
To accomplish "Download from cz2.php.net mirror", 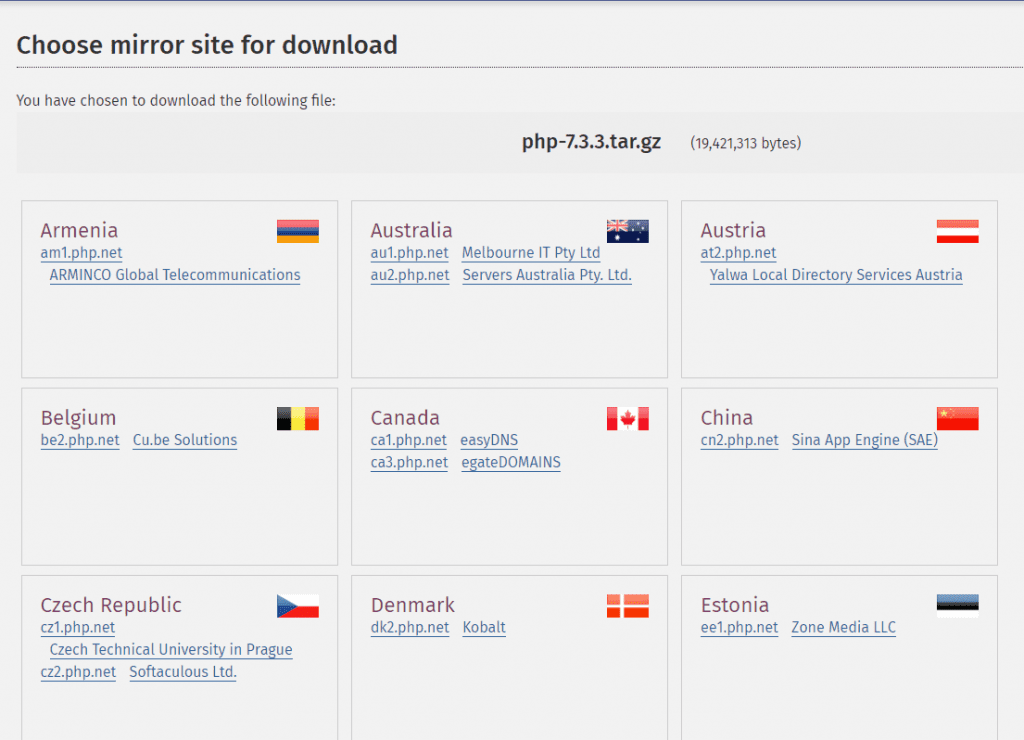I will pos(78,673).
